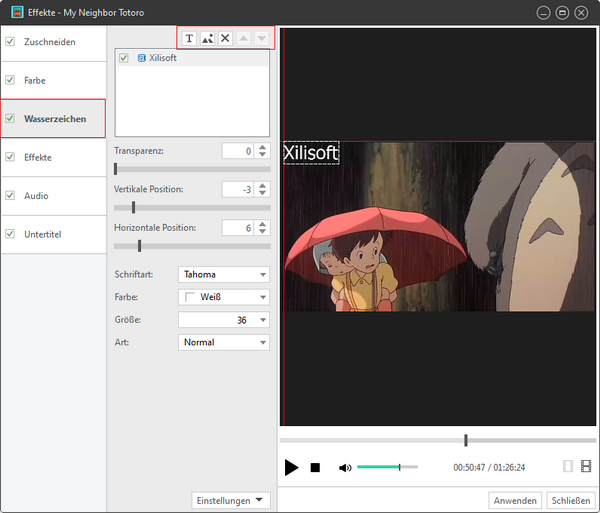Click the Xilisoft watermark type icon in list

pyautogui.click(x=142, y=58)
